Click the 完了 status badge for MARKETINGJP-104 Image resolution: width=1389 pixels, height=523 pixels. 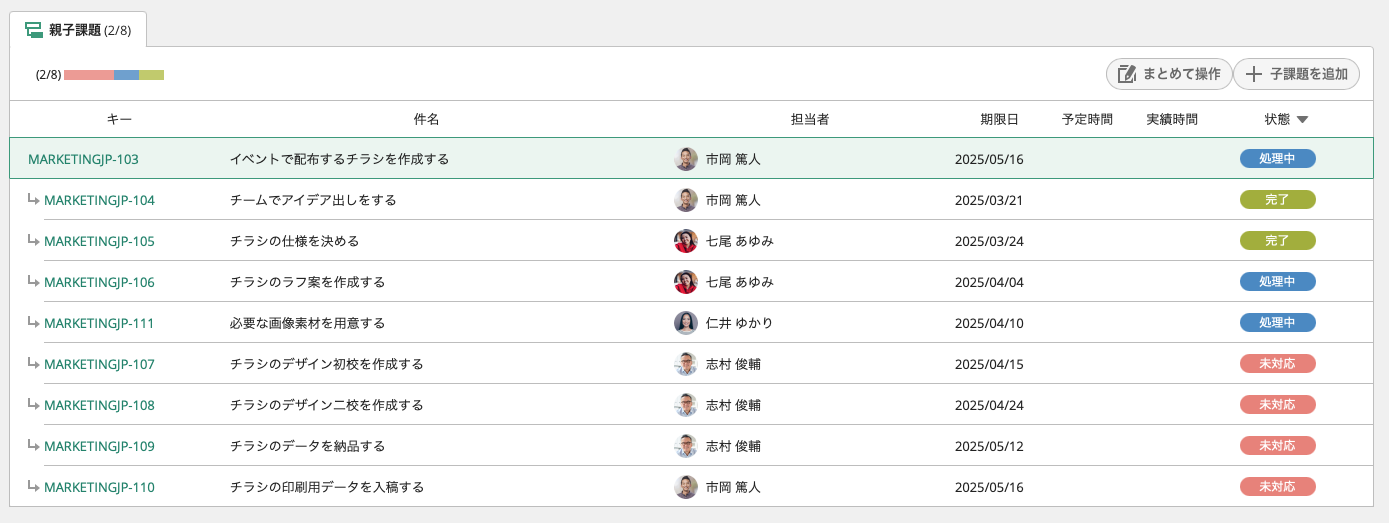click(1277, 200)
